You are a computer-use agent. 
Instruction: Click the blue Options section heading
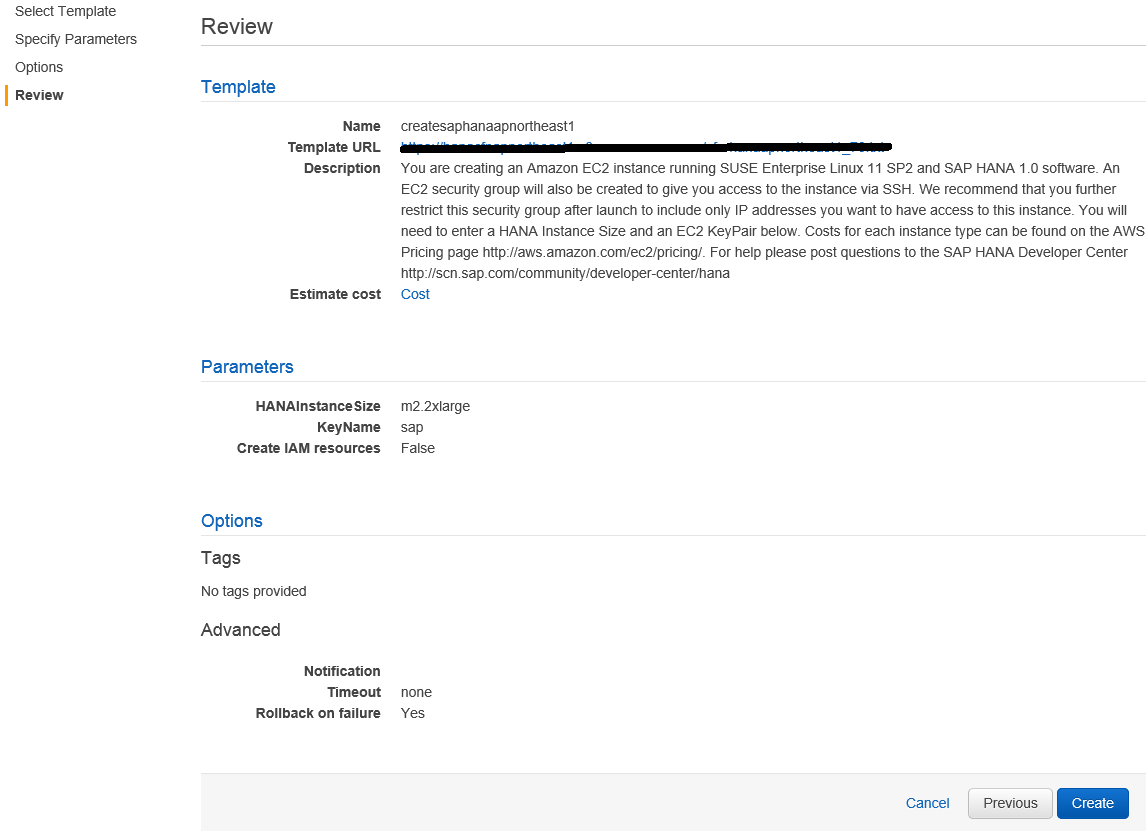[x=232, y=521]
